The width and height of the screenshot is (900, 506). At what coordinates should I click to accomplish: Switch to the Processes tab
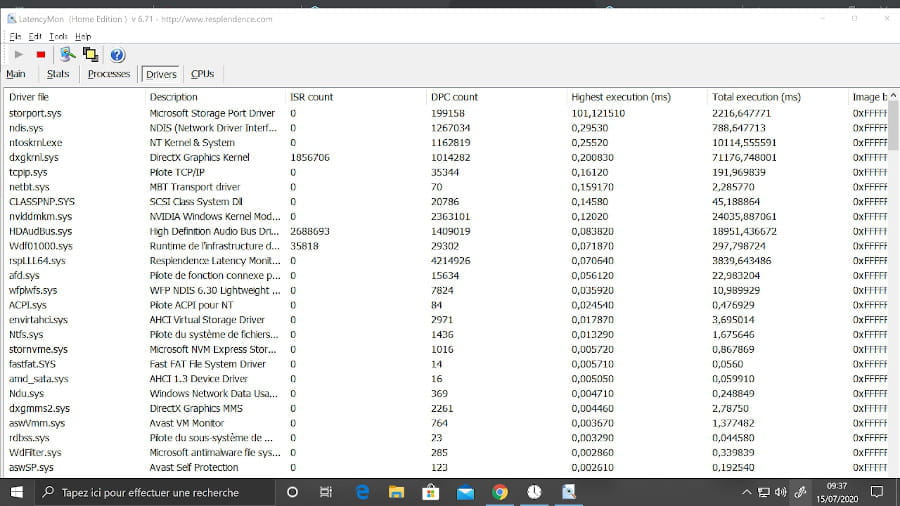pyautogui.click(x=108, y=74)
